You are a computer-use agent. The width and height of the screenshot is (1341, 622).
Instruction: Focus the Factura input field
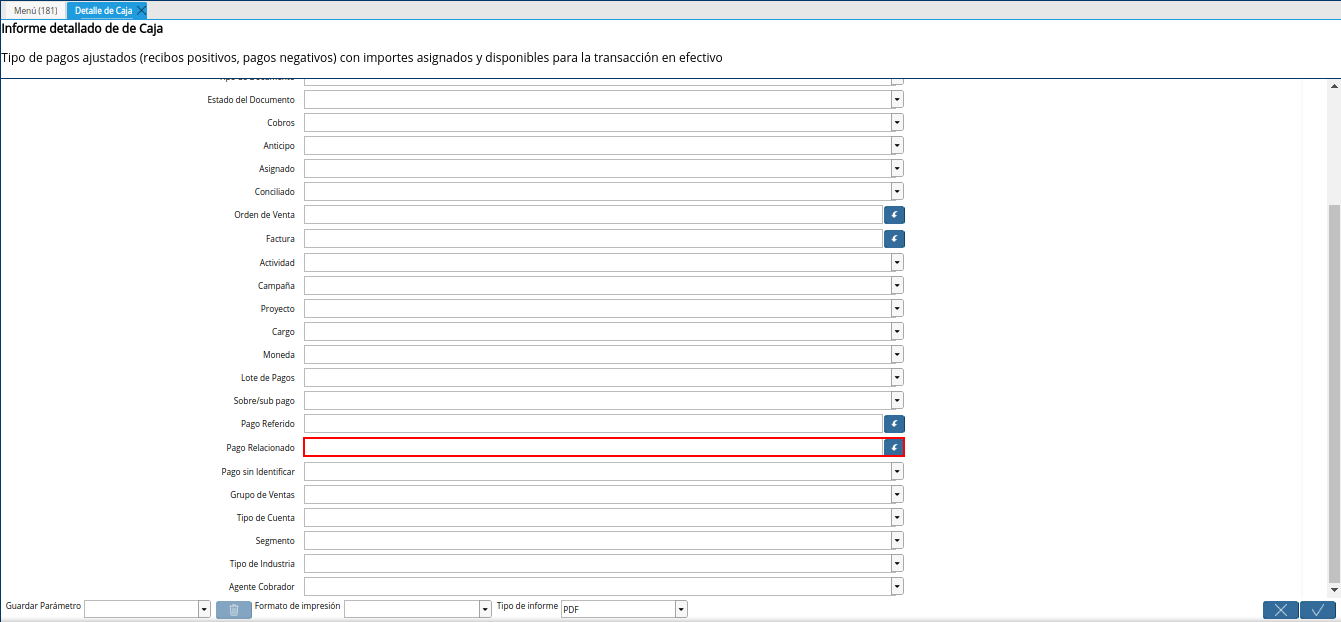(593, 239)
